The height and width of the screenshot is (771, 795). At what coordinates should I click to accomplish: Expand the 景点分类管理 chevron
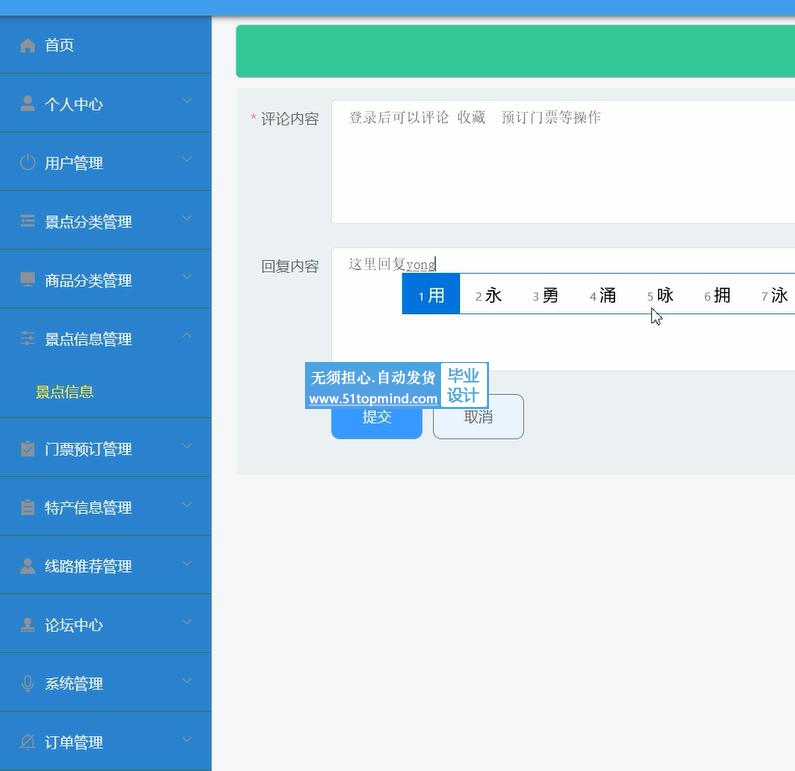(187, 218)
